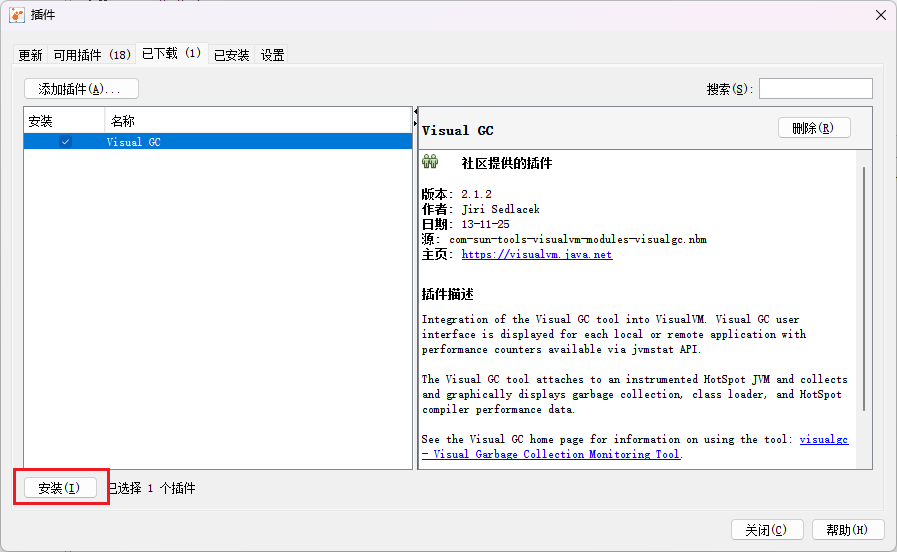The width and height of the screenshot is (897, 552).
Task: Open the 设置 tab
Action: pyautogui.click(x=272, y=55)
